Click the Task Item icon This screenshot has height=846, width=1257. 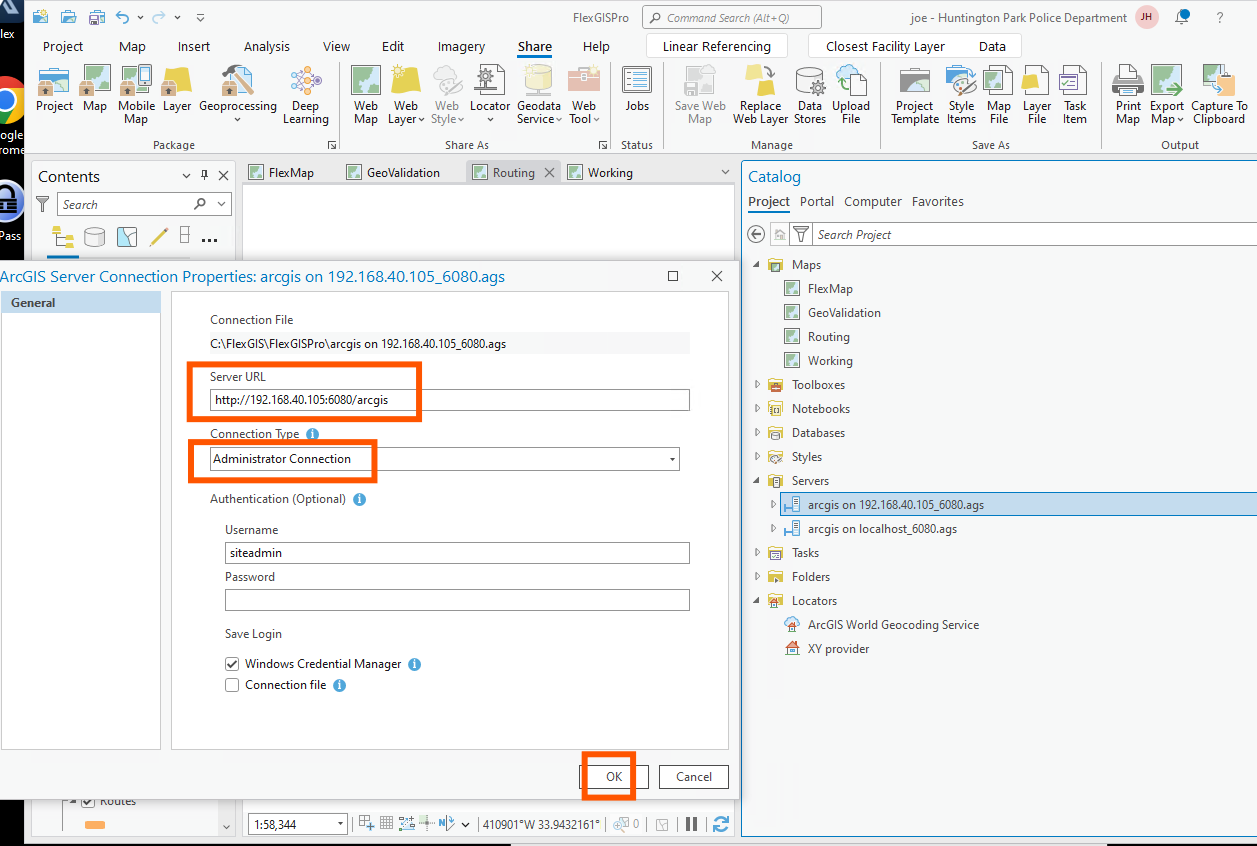1074,96
